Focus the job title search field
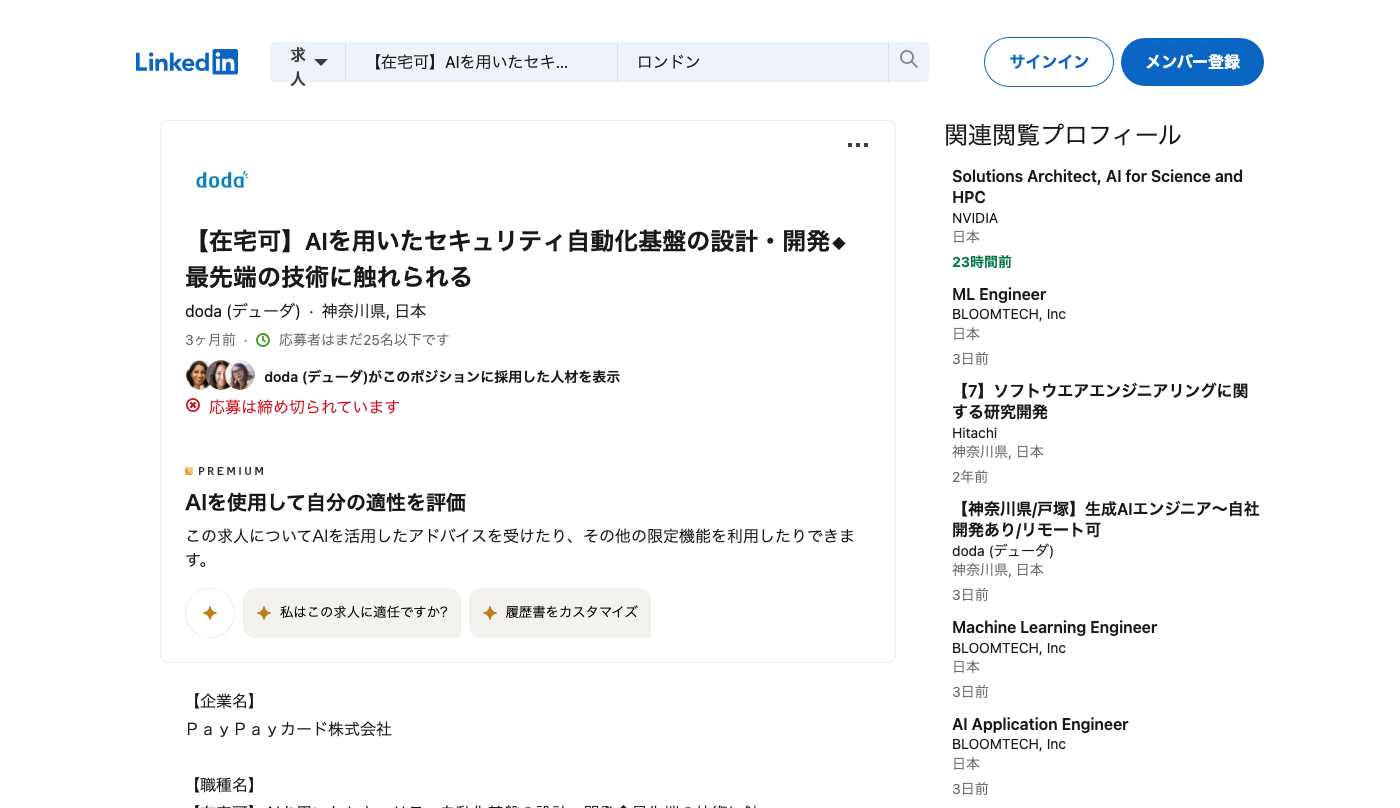Image resolution: width=1400 pixels, height=808 pixels. pos(482,62)
